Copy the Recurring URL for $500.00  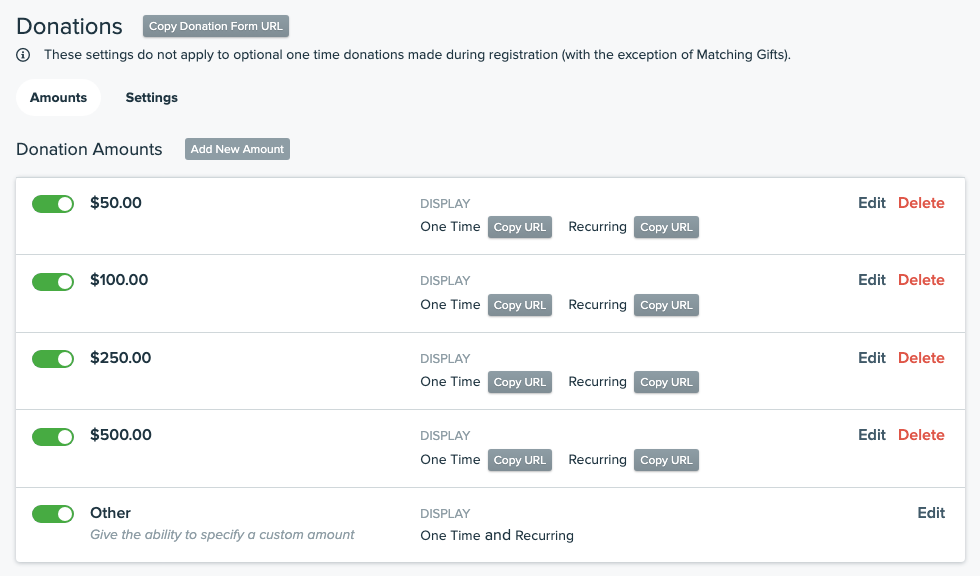tap(666, 460)
